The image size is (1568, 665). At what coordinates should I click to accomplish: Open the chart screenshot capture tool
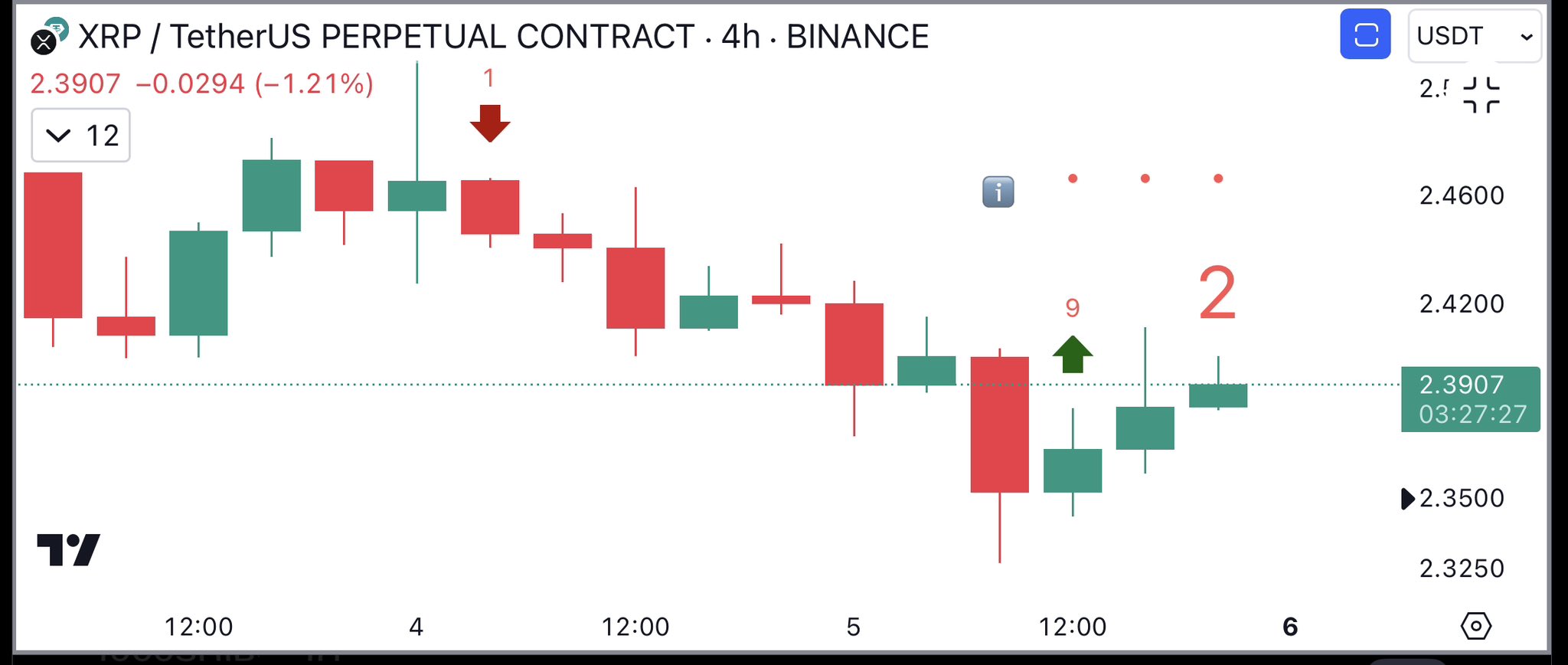pyautogui.click(x=1365, y=34)
